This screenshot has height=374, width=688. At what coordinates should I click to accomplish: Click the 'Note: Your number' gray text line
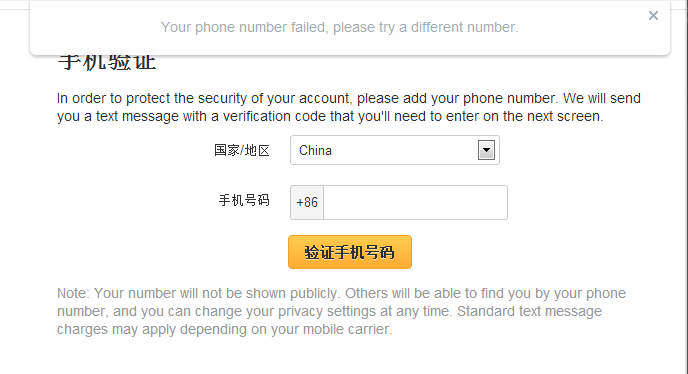coord(341,293)
